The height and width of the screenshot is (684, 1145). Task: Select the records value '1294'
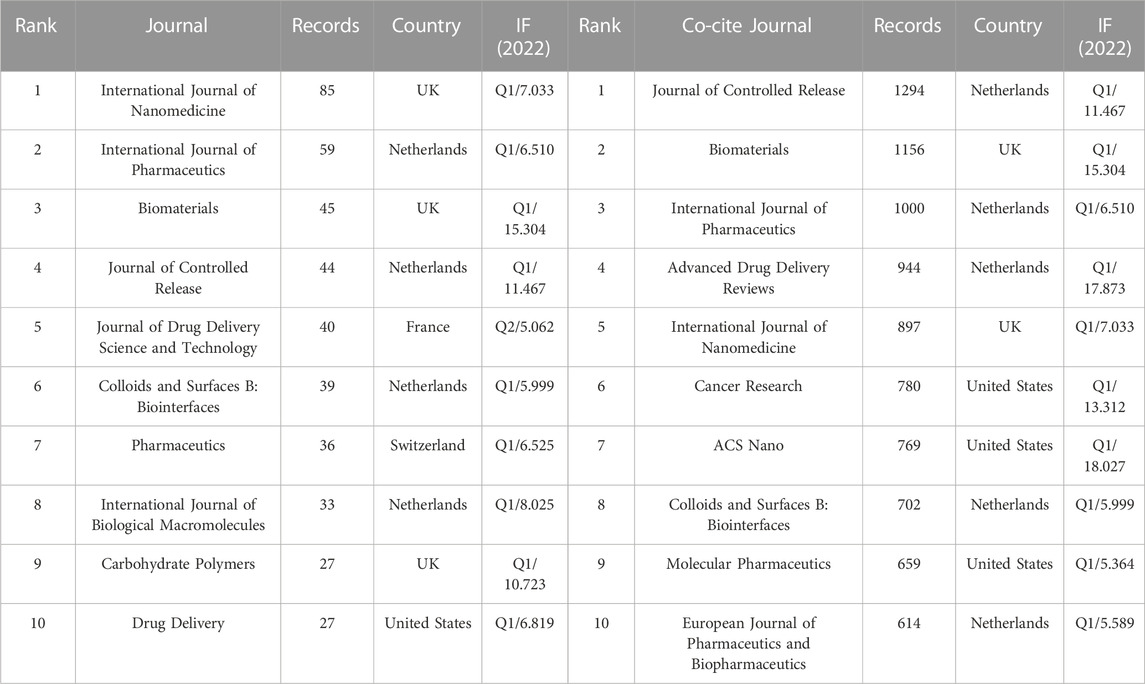coord(908,90)
